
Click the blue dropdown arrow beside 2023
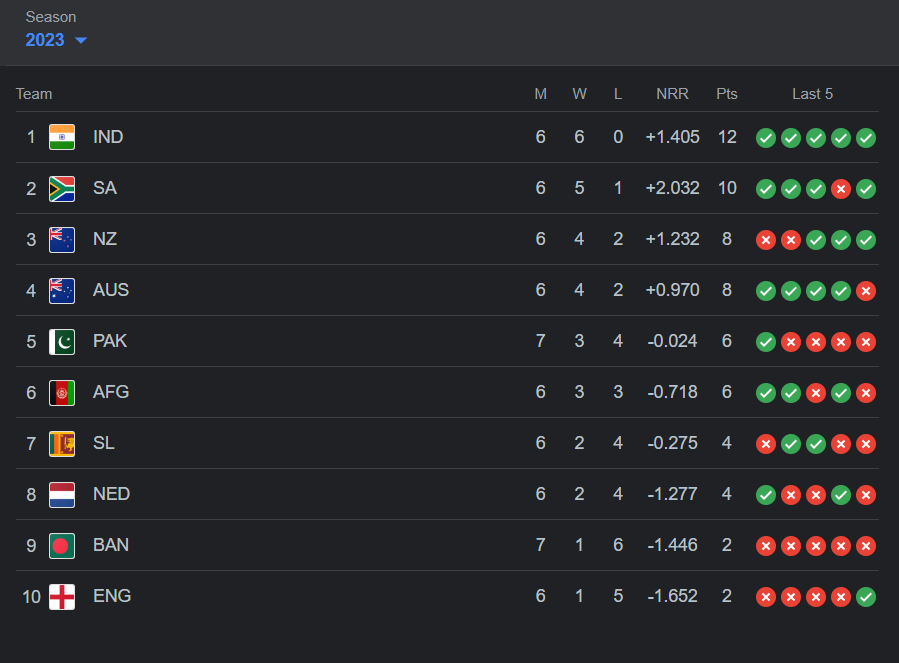tap(81, 40)
